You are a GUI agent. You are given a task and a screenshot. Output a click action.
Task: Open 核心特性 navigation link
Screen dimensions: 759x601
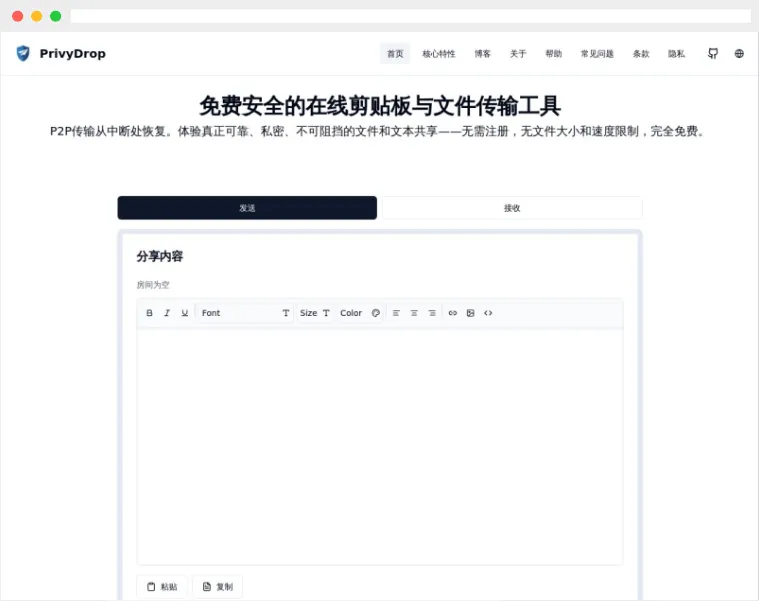(439, 54)
